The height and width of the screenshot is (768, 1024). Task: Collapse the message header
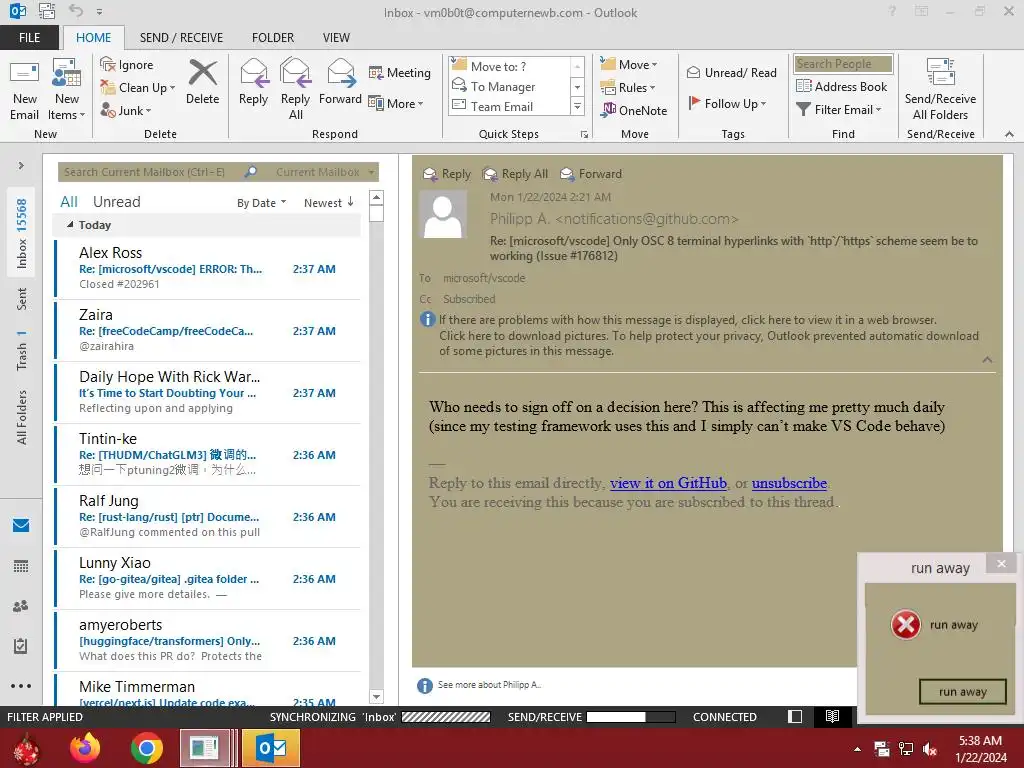pos(987,360)
